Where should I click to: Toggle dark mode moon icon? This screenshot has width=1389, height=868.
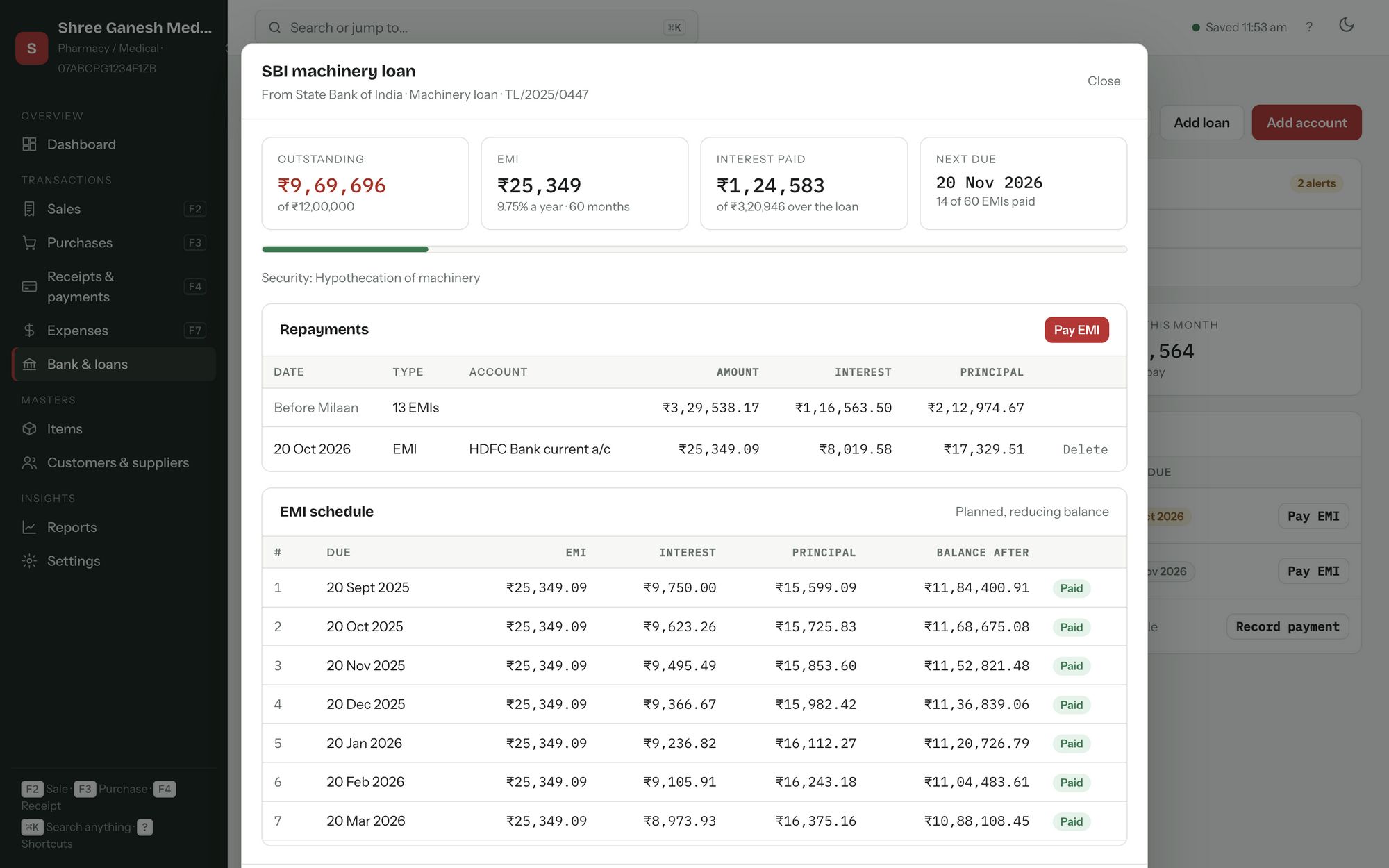[1347, 26]
